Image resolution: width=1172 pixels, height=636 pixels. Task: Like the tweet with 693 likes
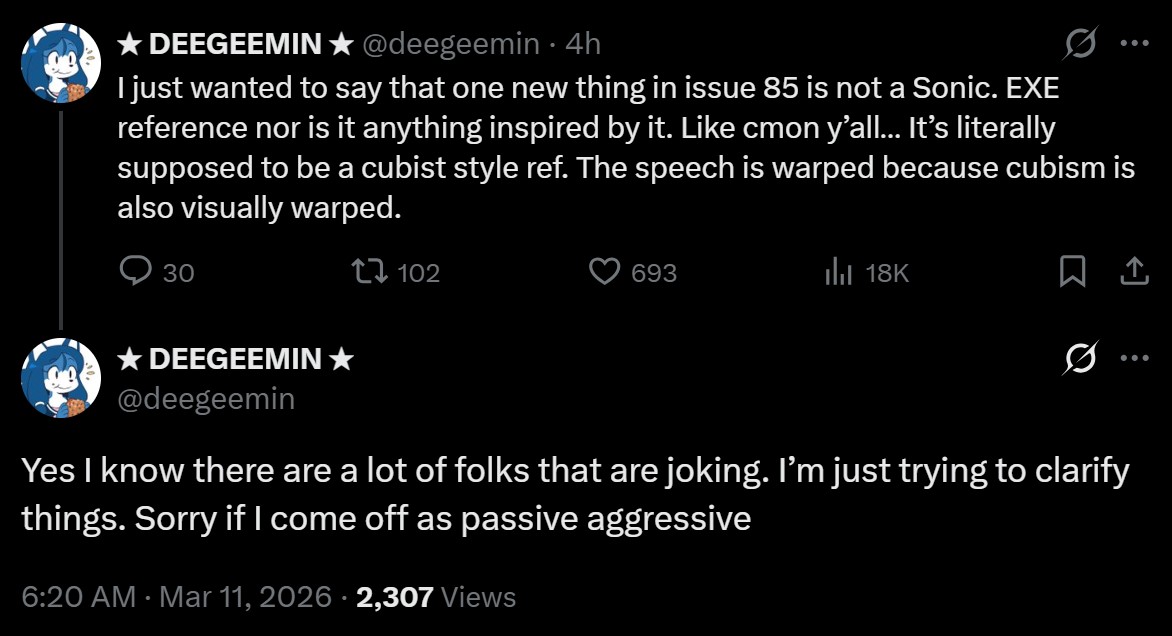[604, 272]
